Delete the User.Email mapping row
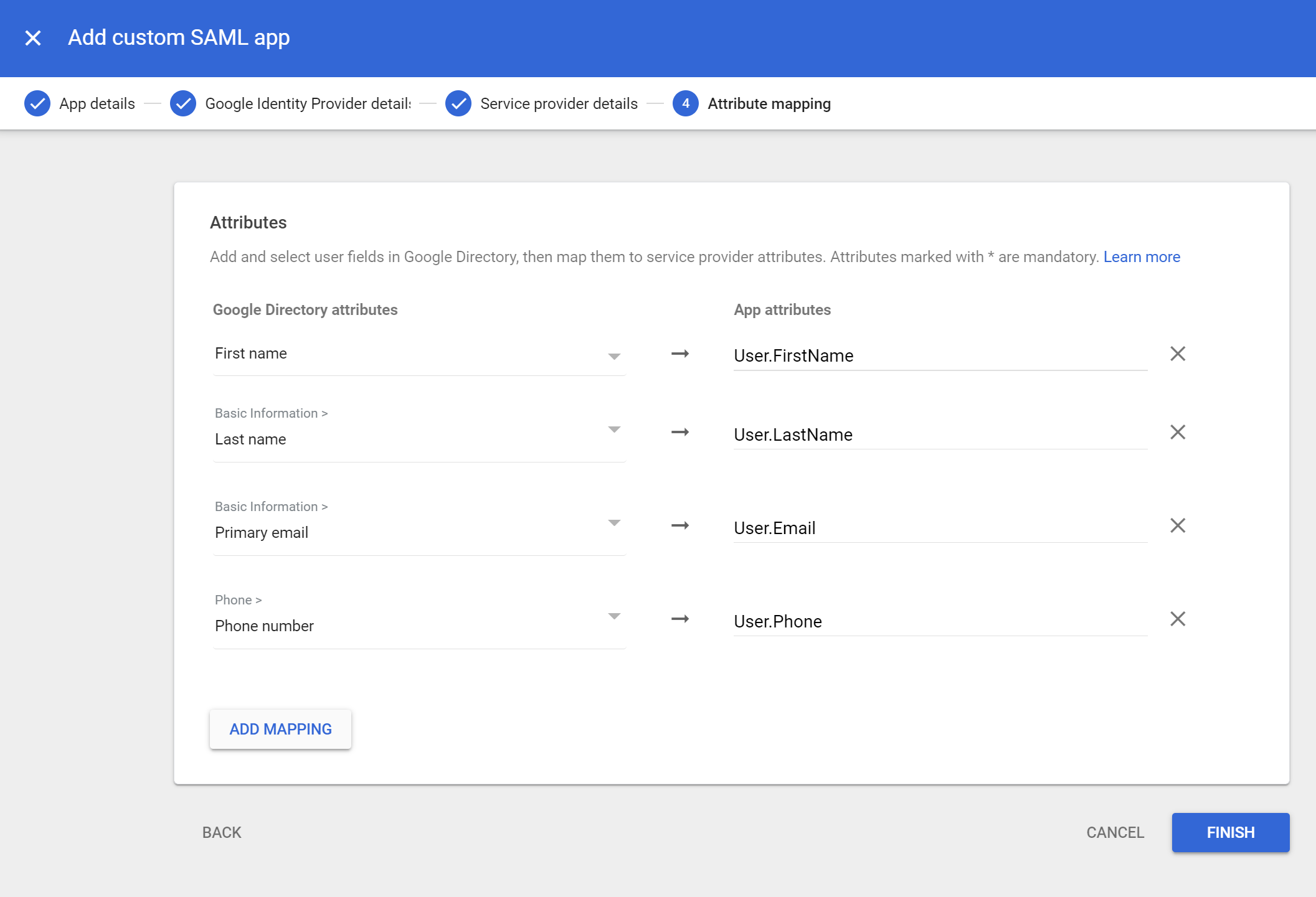The image size is (1316, 897). [x=1177, y=525]
